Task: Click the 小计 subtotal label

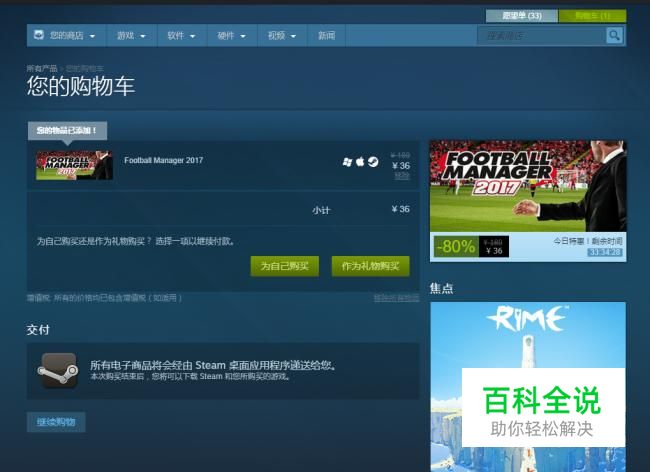Action: pos(321,210)
